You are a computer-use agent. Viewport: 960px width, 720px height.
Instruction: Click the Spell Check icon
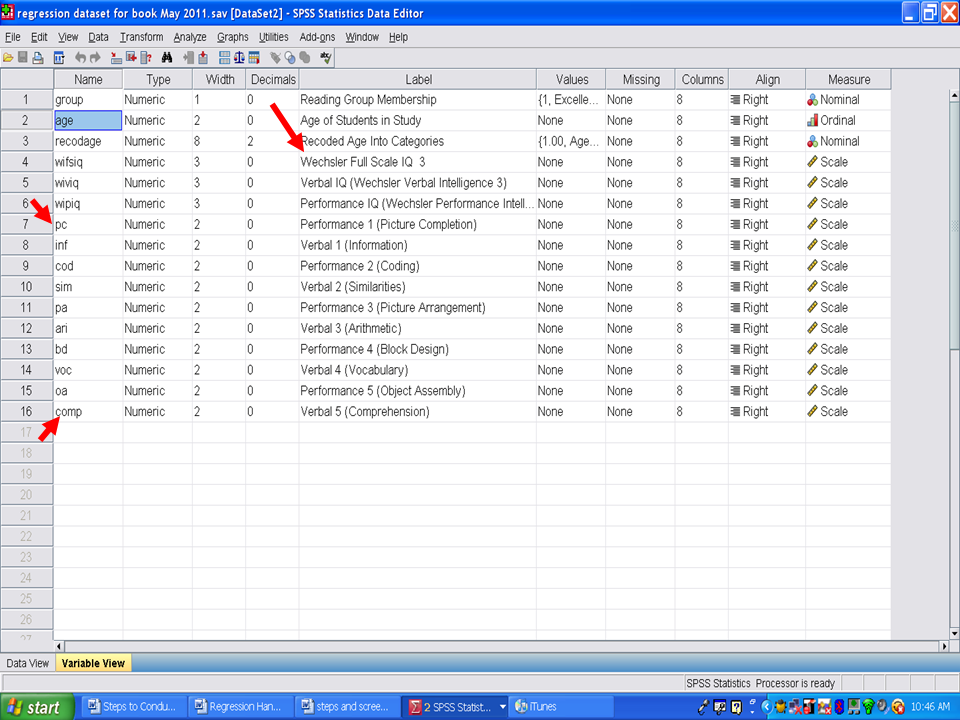[325, 58]
